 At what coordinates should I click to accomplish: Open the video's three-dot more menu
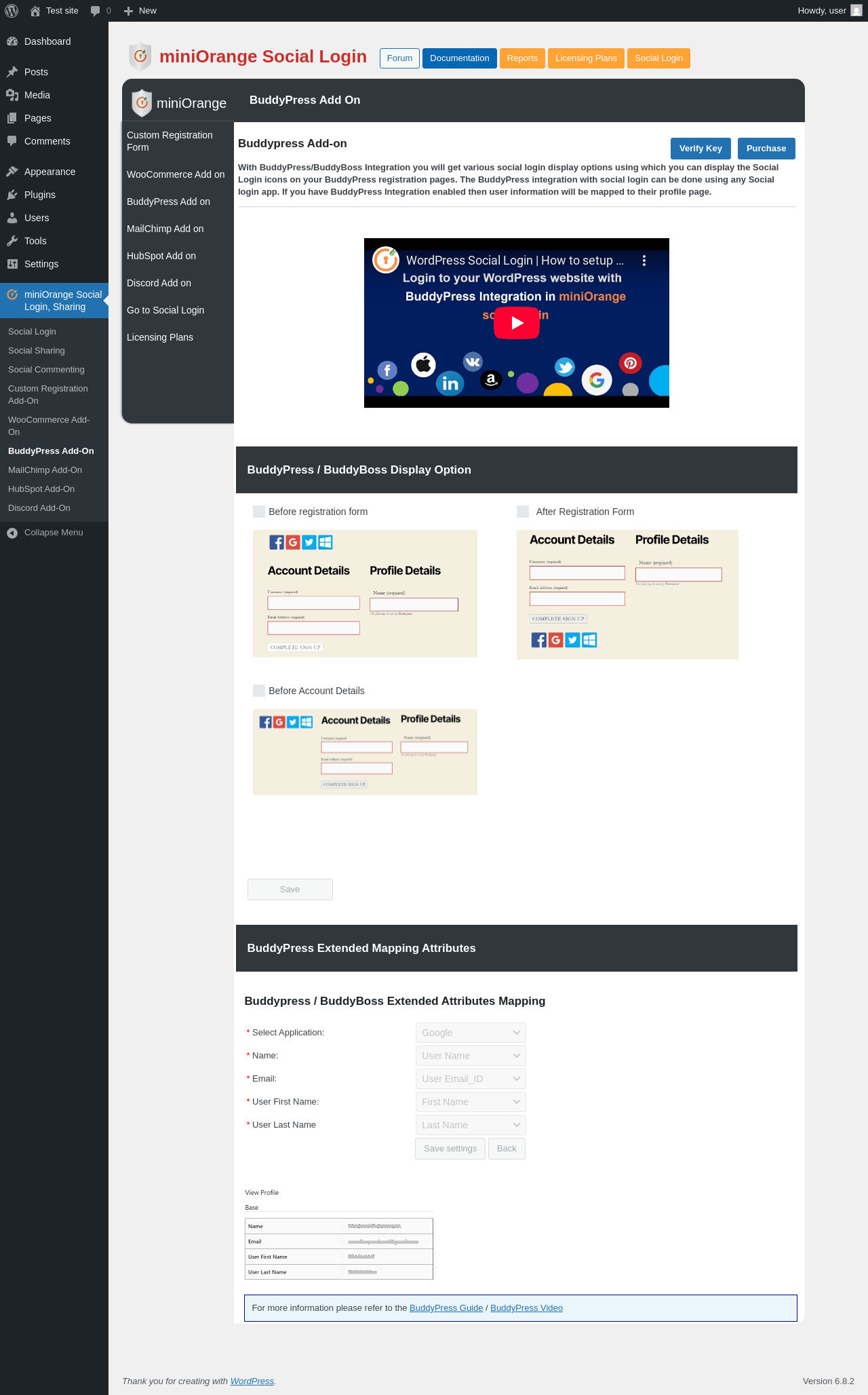[x=644, y=261]
